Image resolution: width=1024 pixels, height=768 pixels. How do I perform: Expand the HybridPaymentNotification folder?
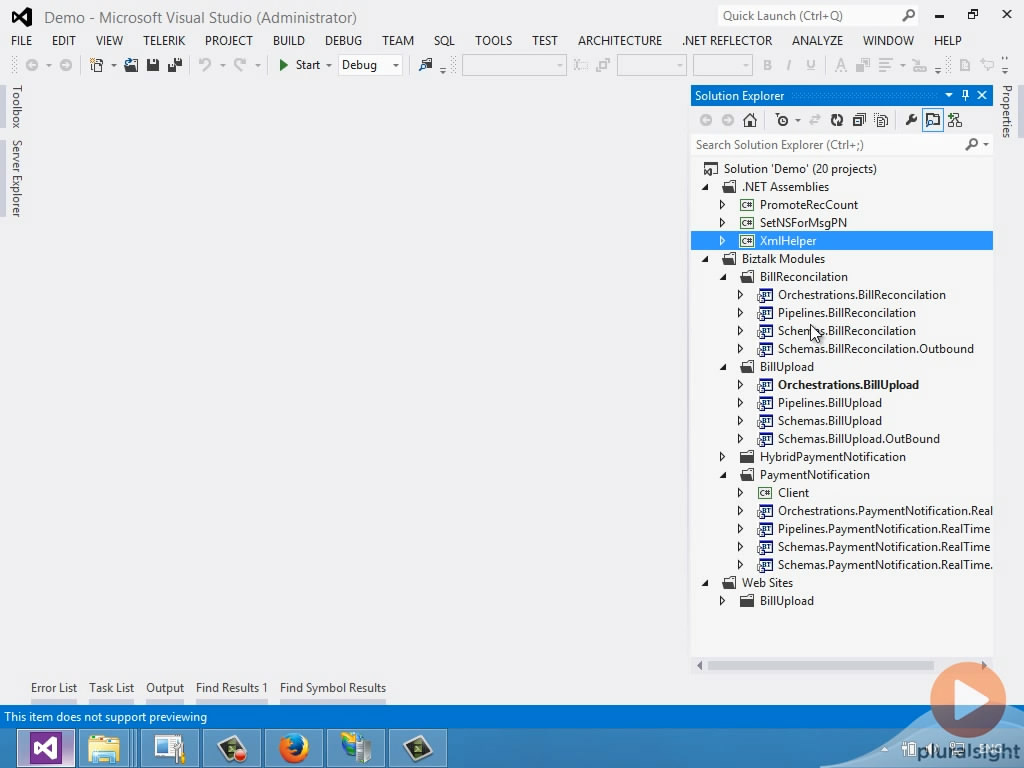point(722,457)
